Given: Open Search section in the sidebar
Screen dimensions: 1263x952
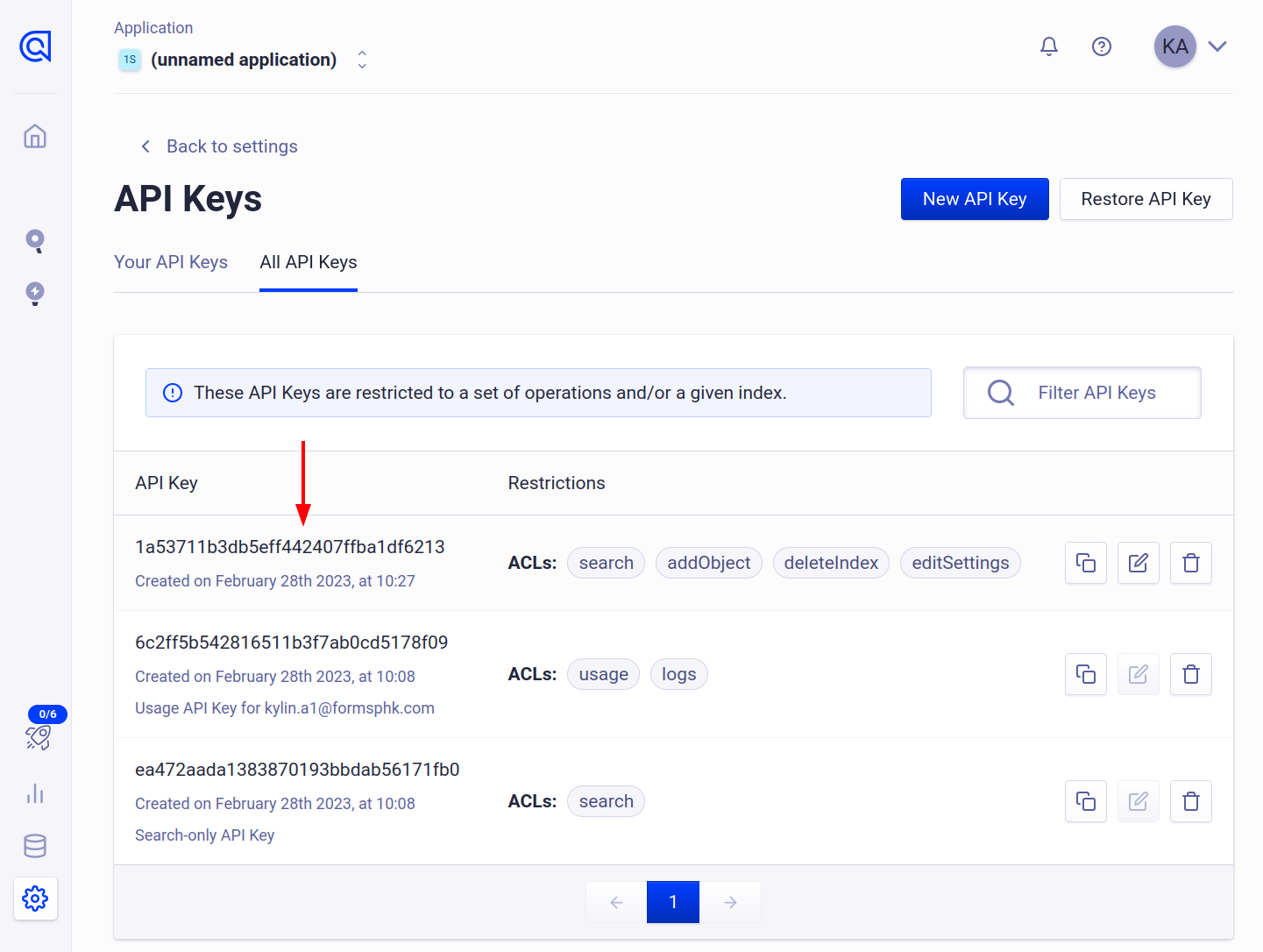Looking at the screenshot, I should 35,241.
